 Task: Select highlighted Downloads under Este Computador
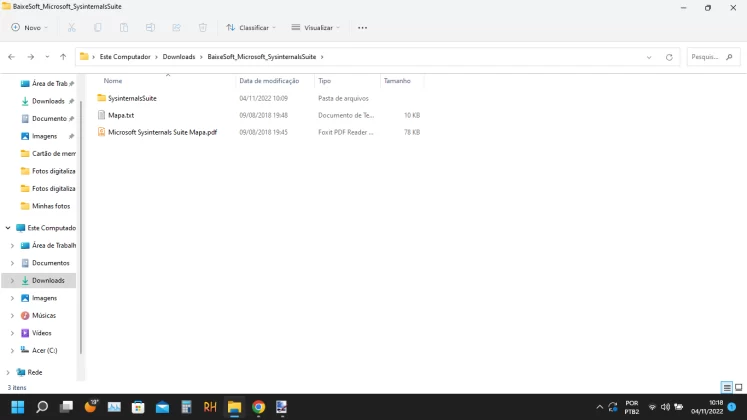pyautogui.click(x=39, y=280)
